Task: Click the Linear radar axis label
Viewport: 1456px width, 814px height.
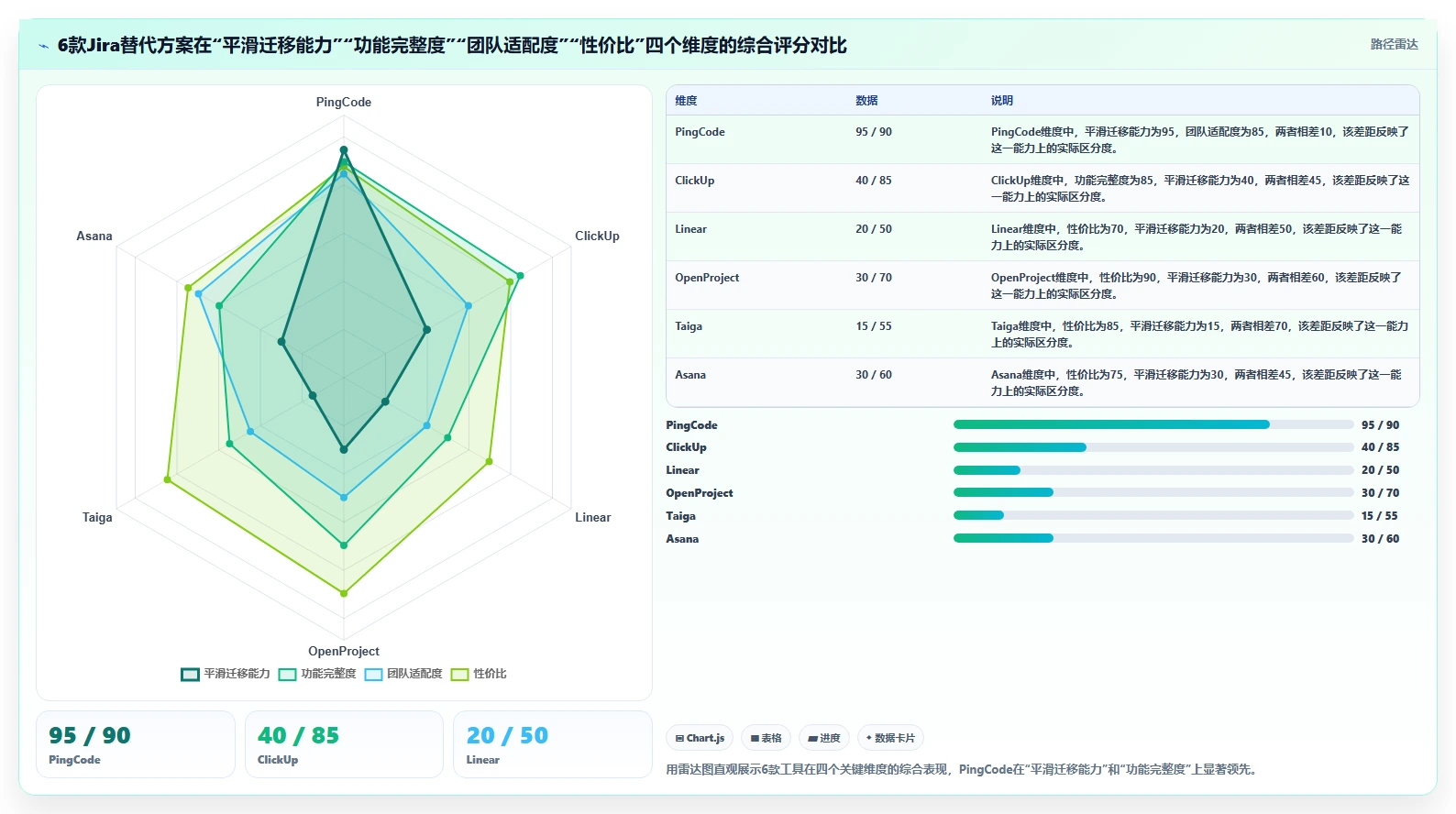Action: pyautogui.click(x=592, y=517)
